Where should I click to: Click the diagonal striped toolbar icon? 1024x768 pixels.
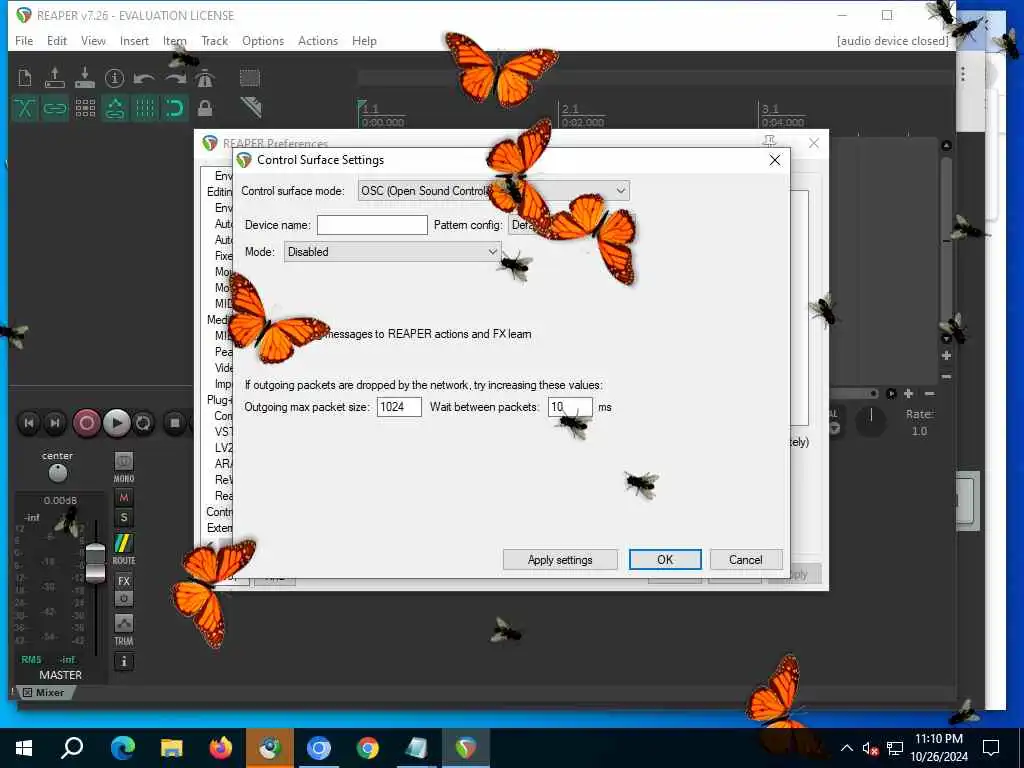(x=250, y=107)
